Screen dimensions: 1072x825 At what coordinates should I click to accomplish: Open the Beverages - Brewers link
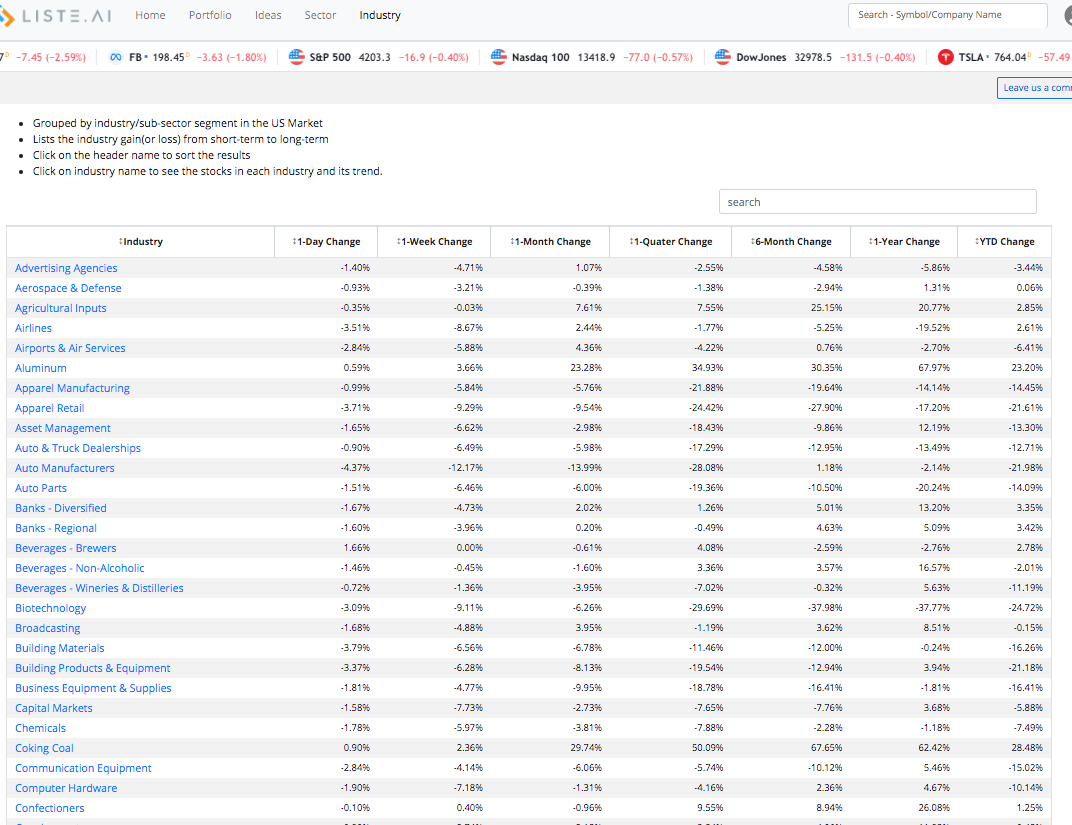(66, 547)
